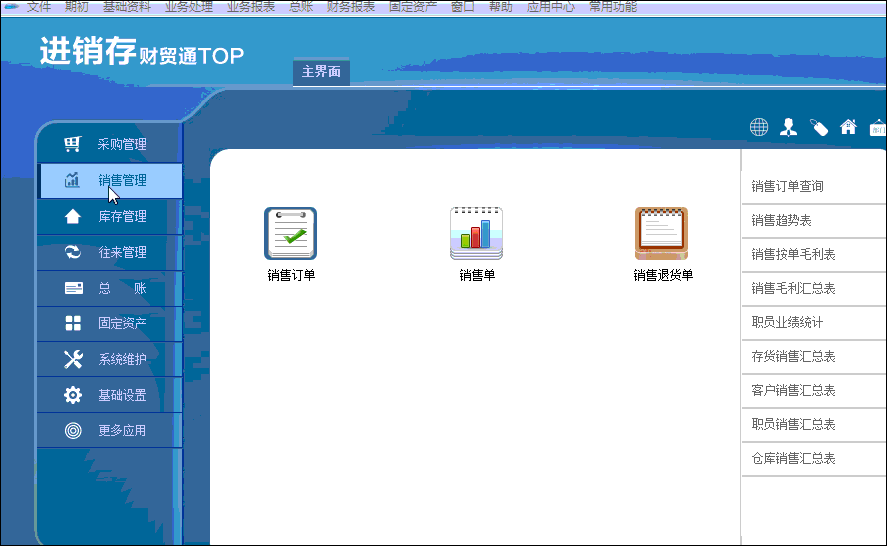Image resolution: width=887 pixels, height=546 pixels.
Task: Open 库存管理 with the house icon
Action: tap(110, 216)
